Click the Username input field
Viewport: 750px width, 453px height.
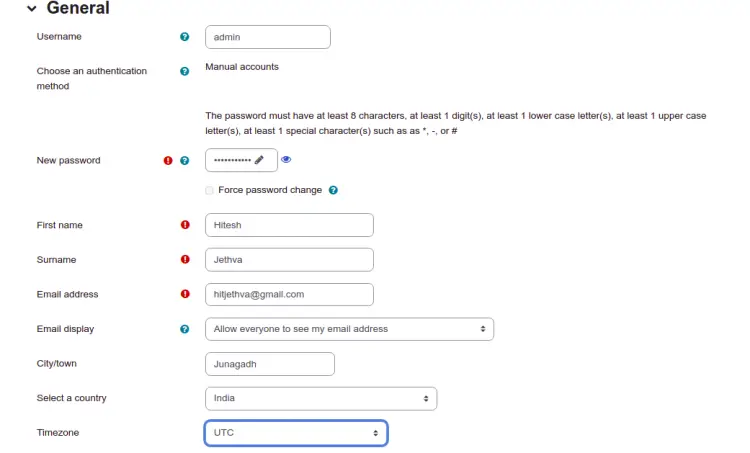[268, 37]
